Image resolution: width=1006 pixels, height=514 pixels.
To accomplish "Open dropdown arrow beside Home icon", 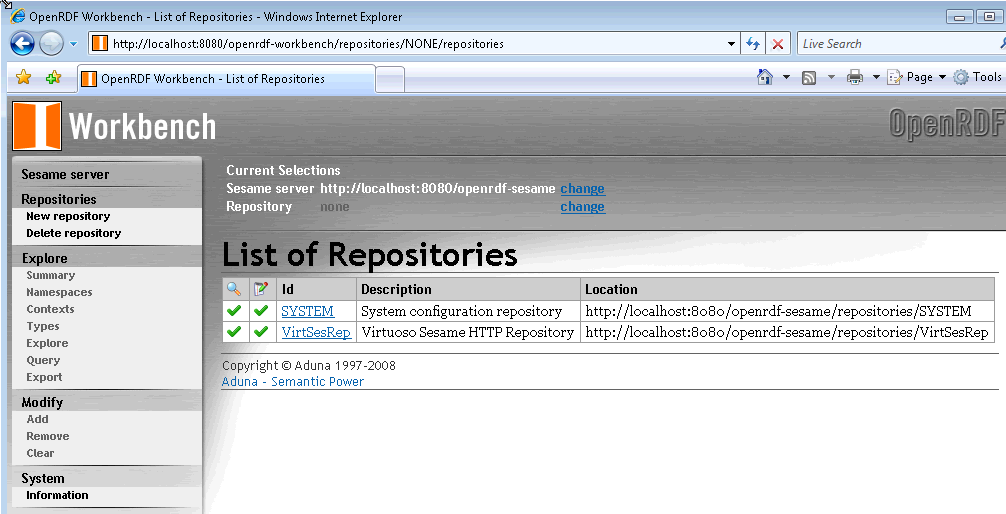I will (786, 77).
